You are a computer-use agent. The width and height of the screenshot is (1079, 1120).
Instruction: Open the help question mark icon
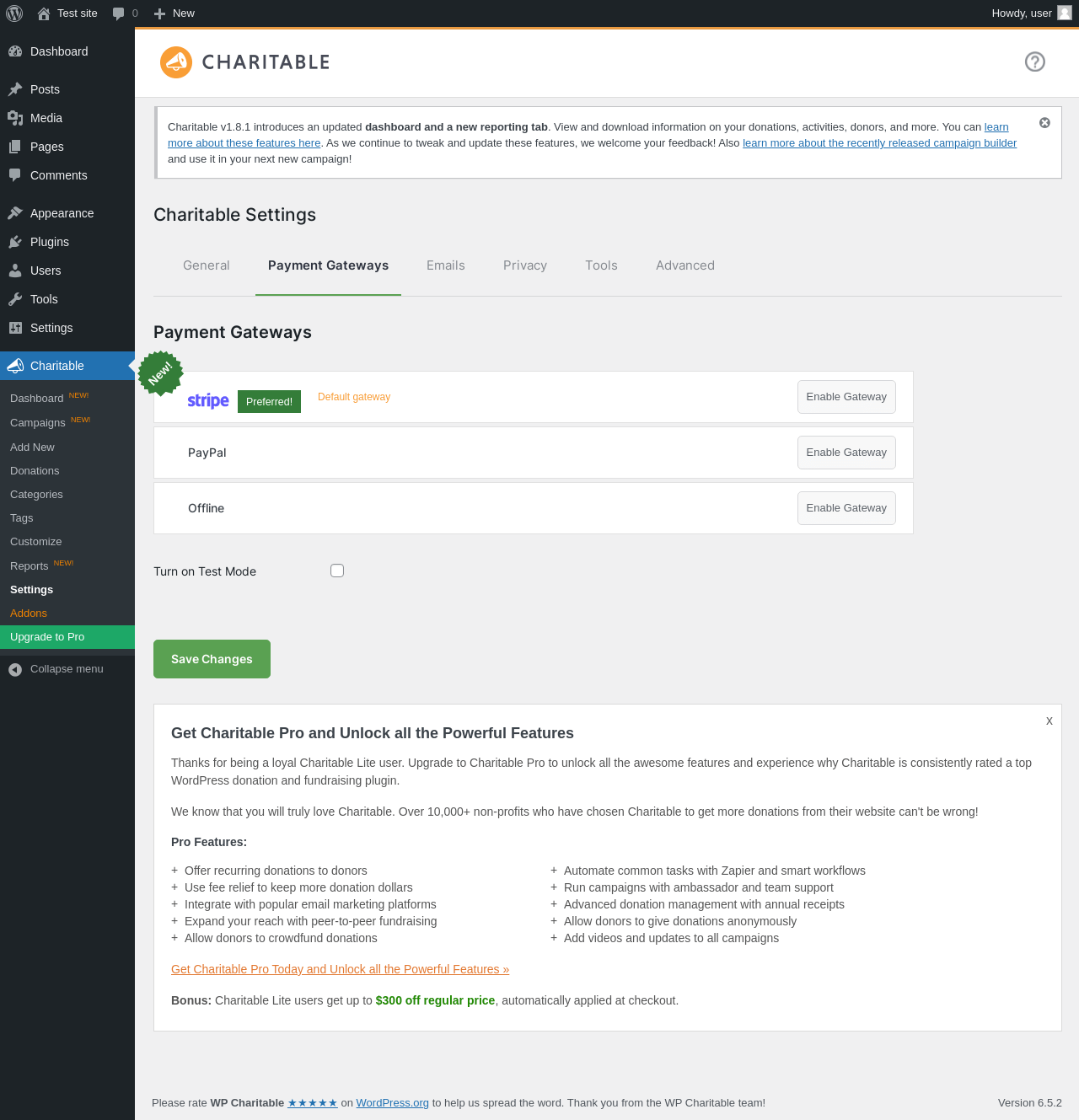coord(1035,62)
